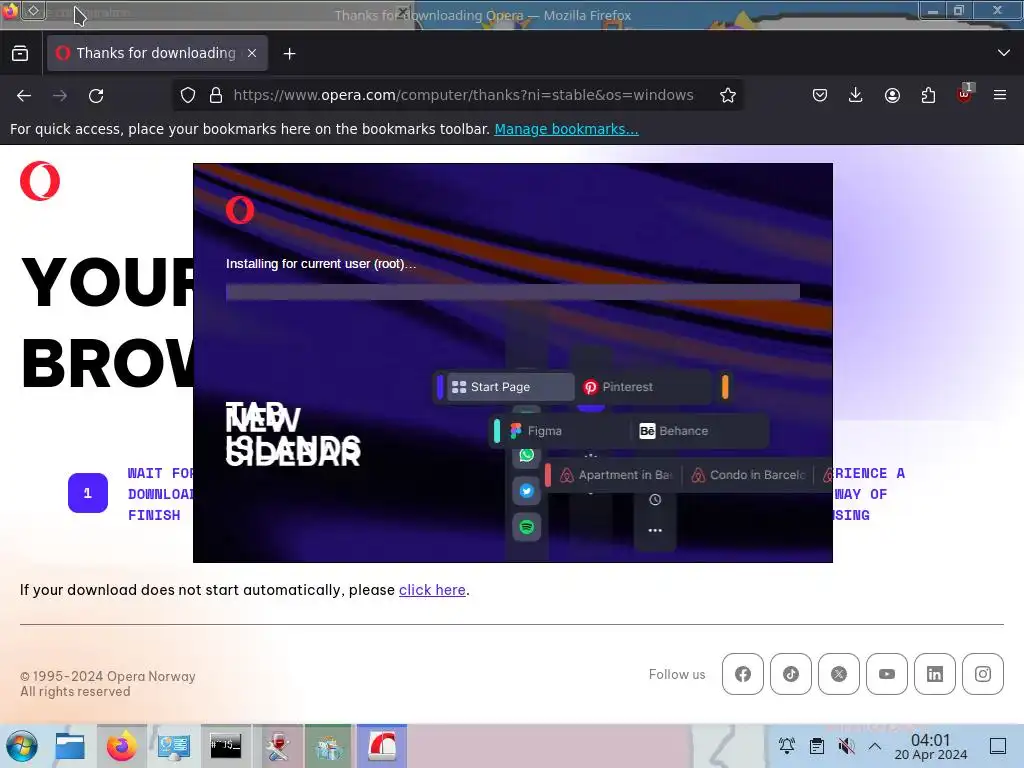Go back with the browser back arrow
1024x768 pixels.
[24, 95]
